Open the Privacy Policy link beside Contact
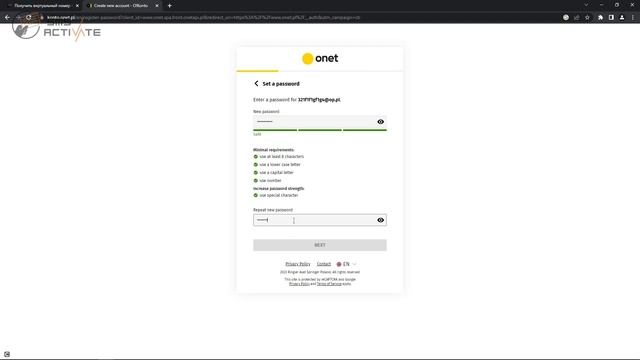The height and width of the screenshot is (360, 640). (298, 264)
